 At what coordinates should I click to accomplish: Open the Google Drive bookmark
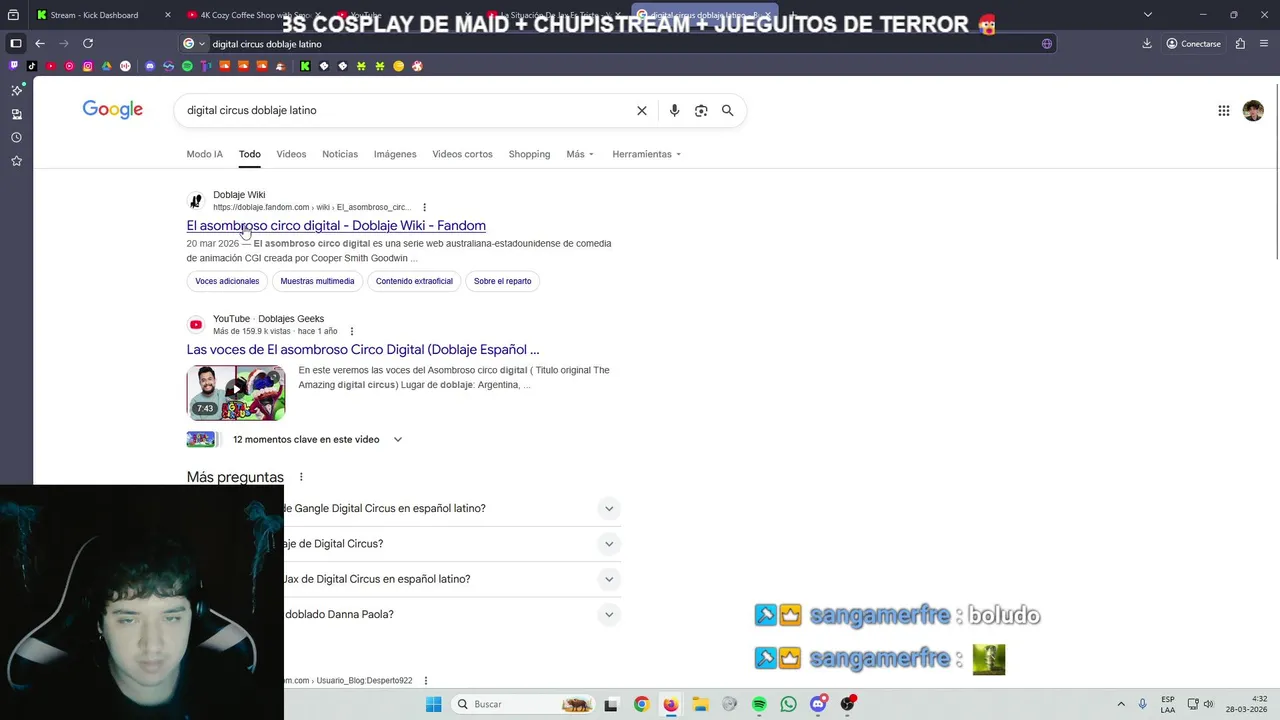pos(107,66)
